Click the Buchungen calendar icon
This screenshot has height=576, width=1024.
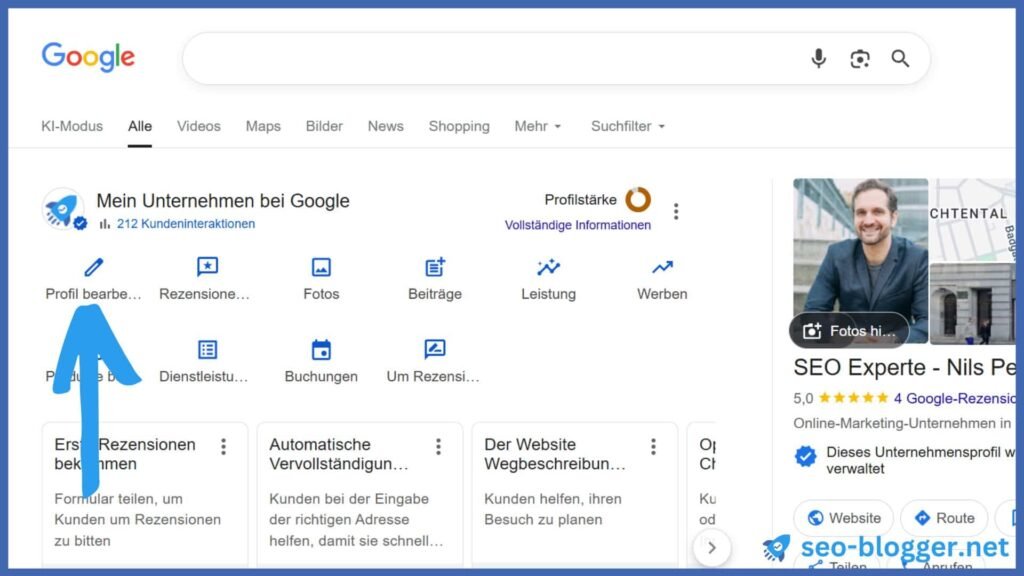pyautogui.click(x=320, y=349)
